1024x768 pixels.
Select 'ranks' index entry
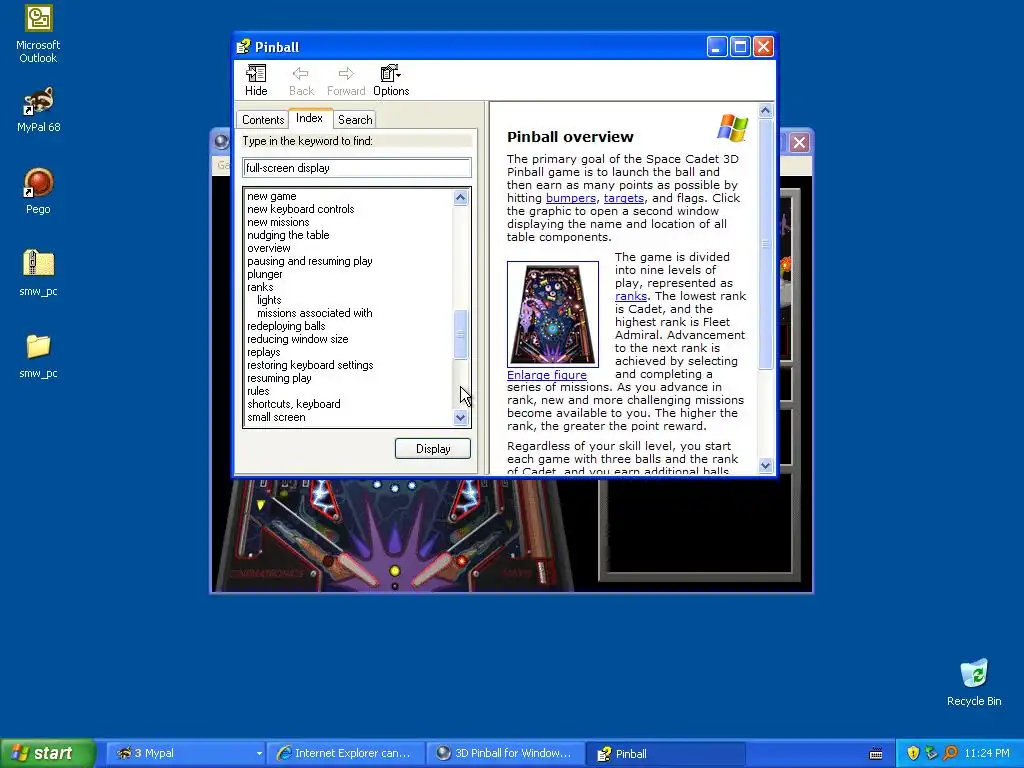260,287
